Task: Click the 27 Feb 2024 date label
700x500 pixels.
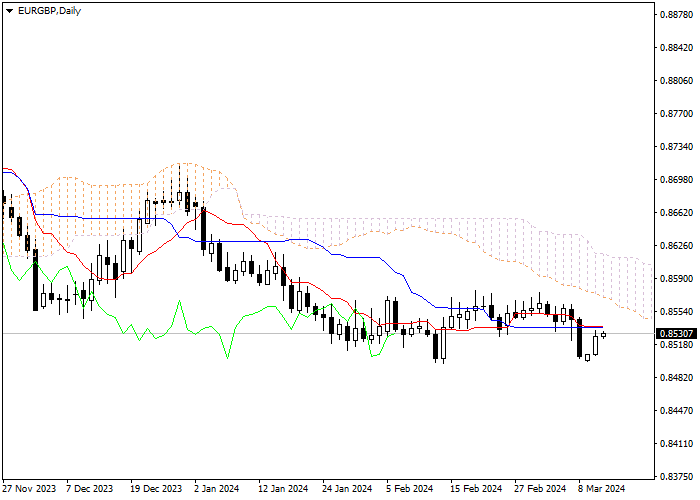Action: coord(540,489)
